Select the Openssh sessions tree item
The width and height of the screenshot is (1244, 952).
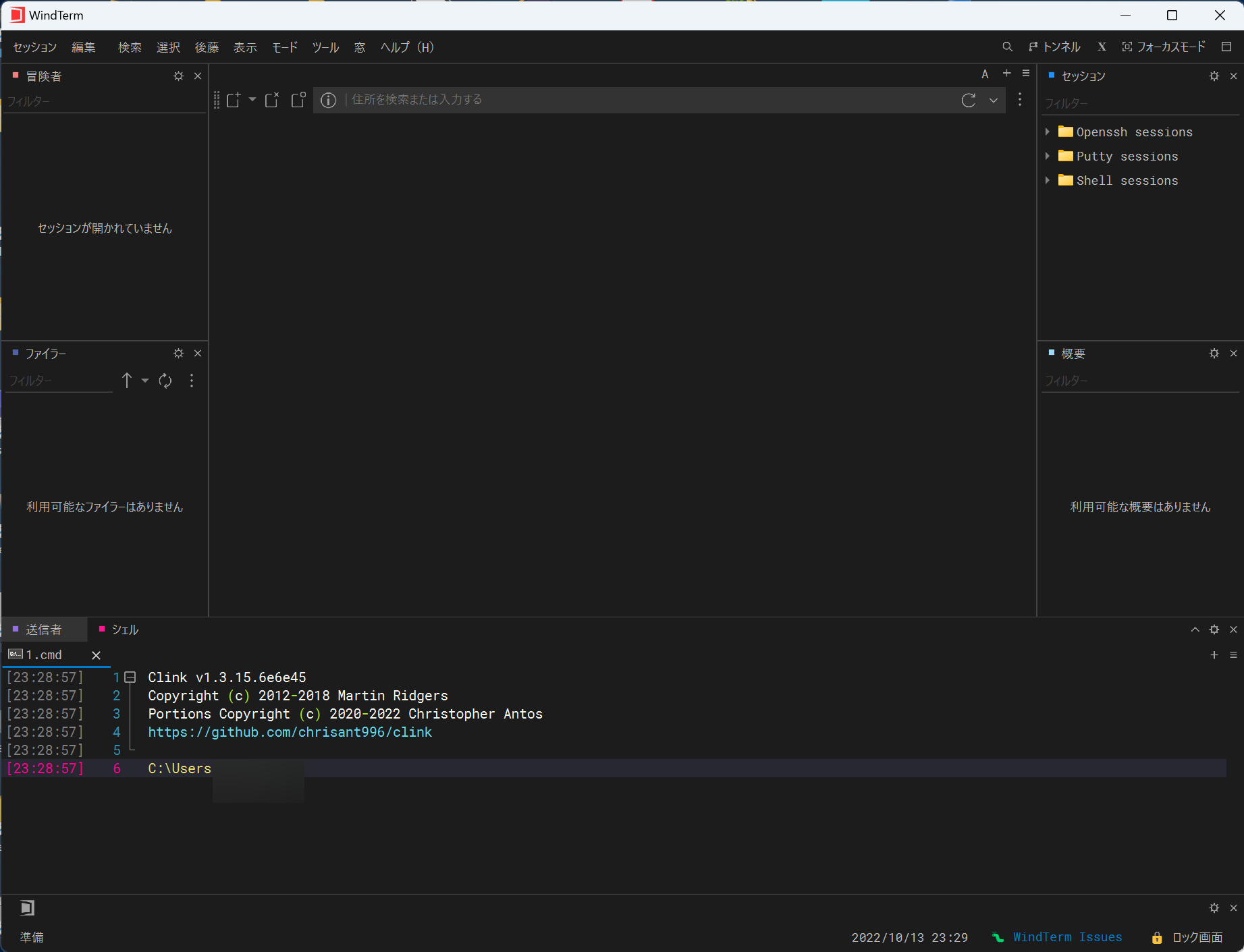1134,132
